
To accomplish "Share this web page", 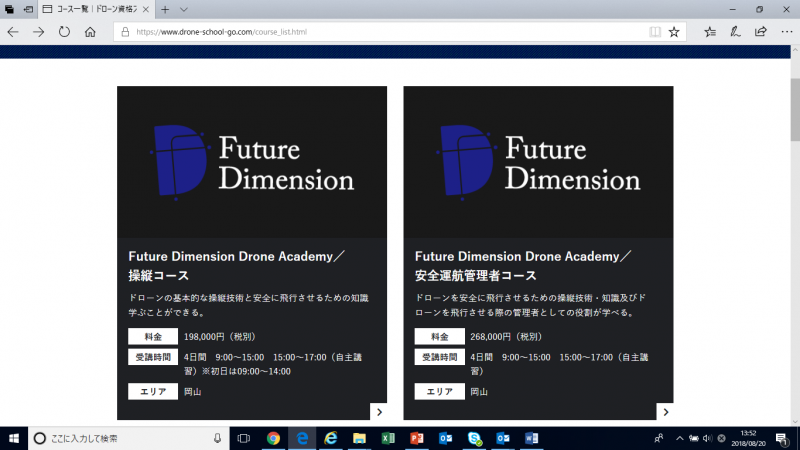I will [761, 32].
